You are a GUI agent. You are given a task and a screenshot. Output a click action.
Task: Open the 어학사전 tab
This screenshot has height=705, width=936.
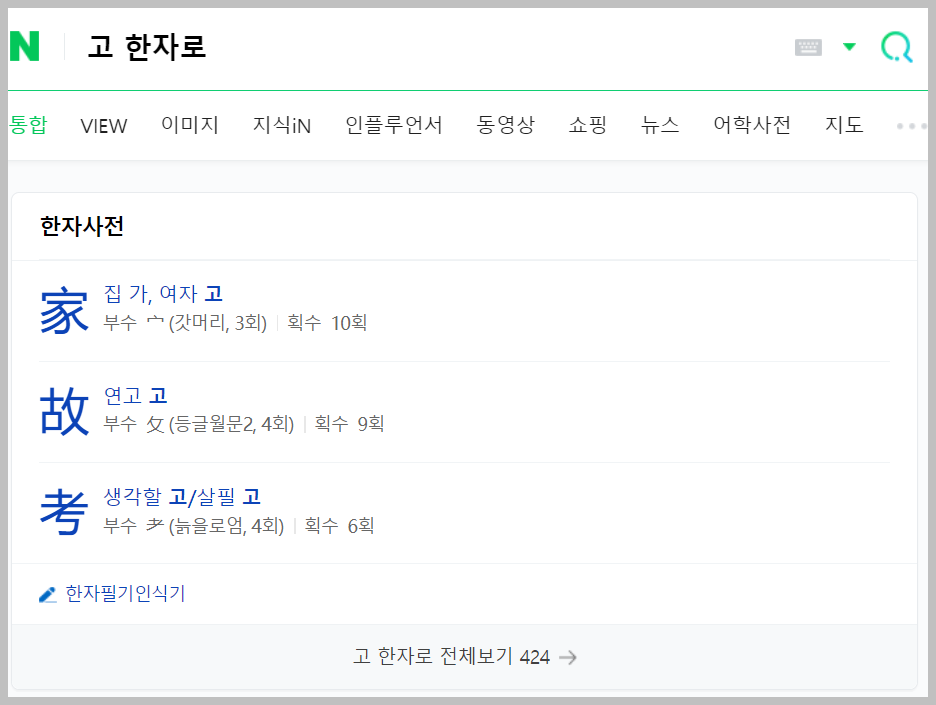752,125
